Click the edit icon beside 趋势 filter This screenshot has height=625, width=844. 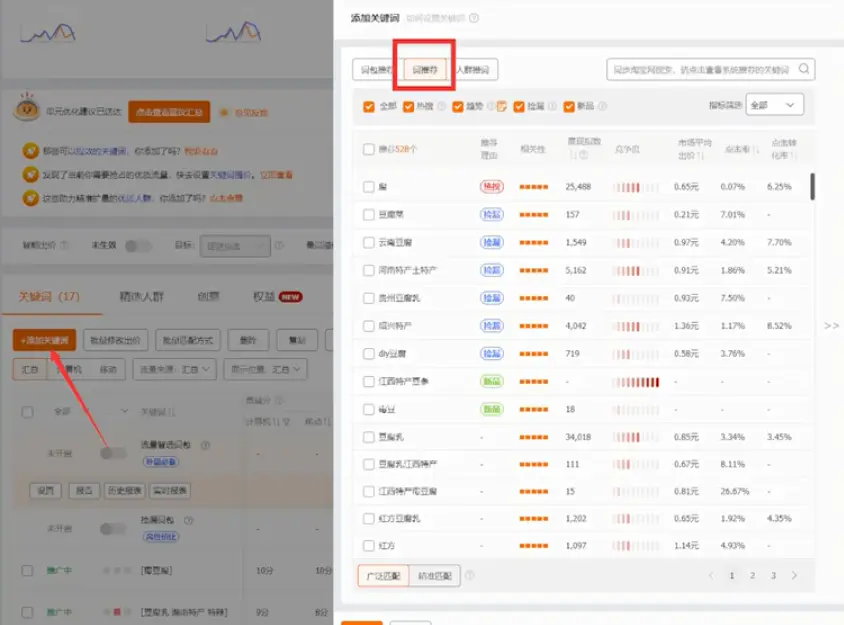point(503,105)
